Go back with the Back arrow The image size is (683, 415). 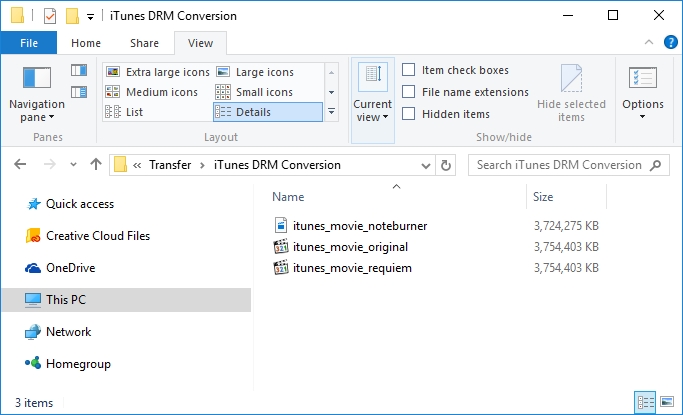(x=20, y=165)
